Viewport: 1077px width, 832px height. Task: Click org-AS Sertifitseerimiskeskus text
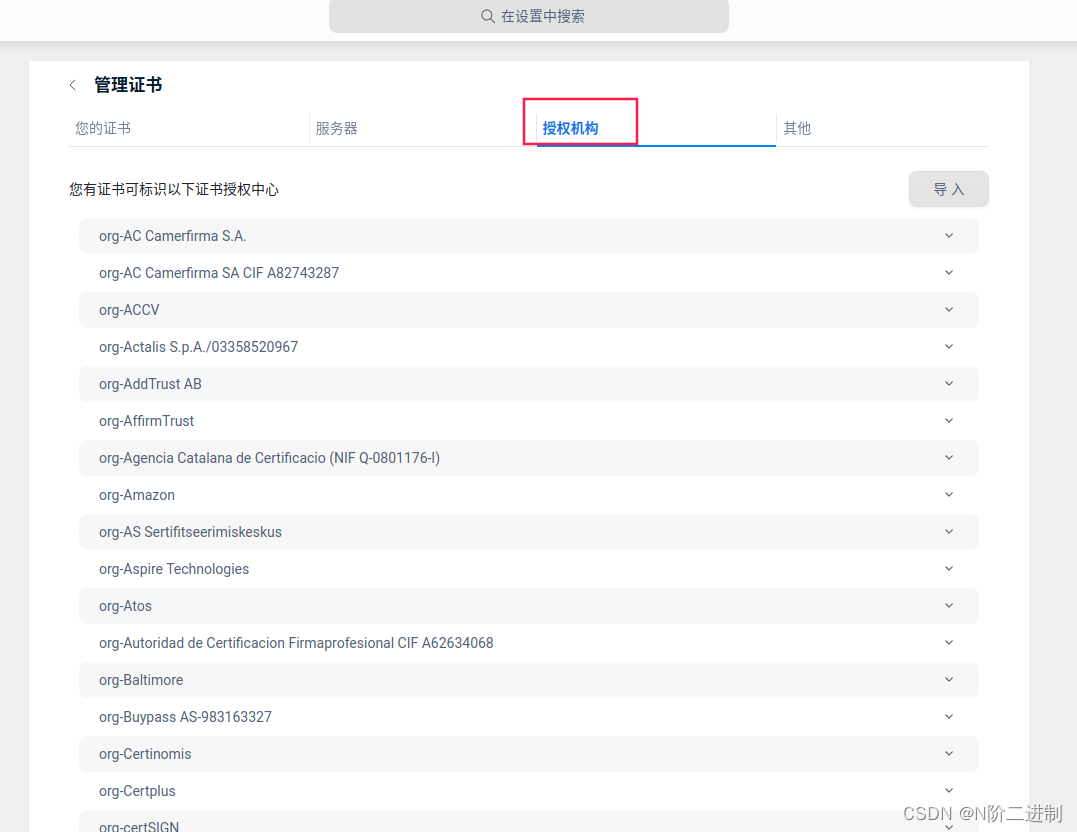[190, 532]
